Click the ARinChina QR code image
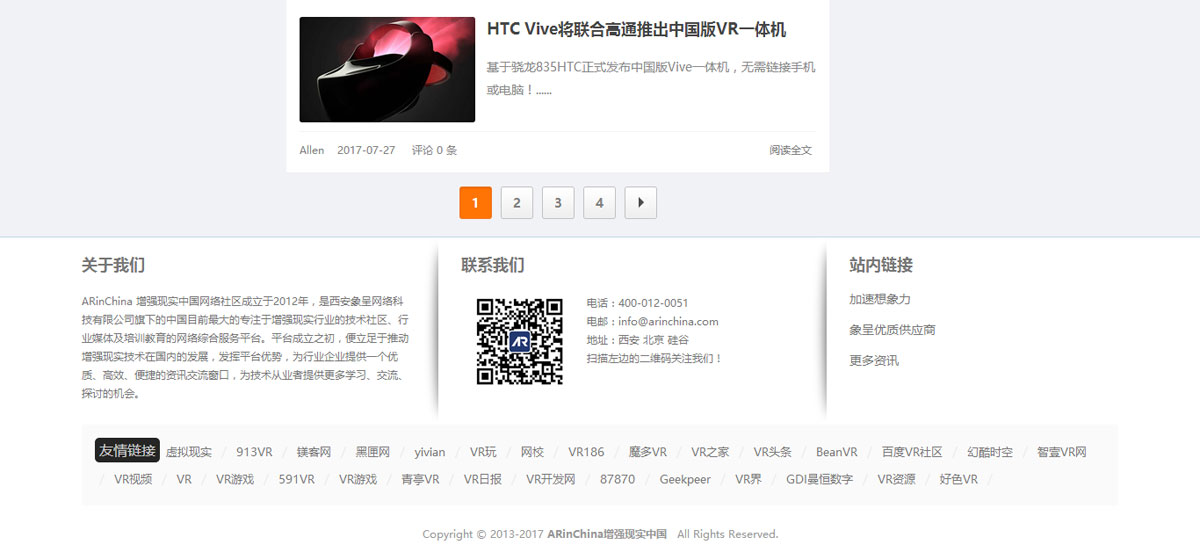This screenshot has height=552, width=1200. tap(520, 341)
